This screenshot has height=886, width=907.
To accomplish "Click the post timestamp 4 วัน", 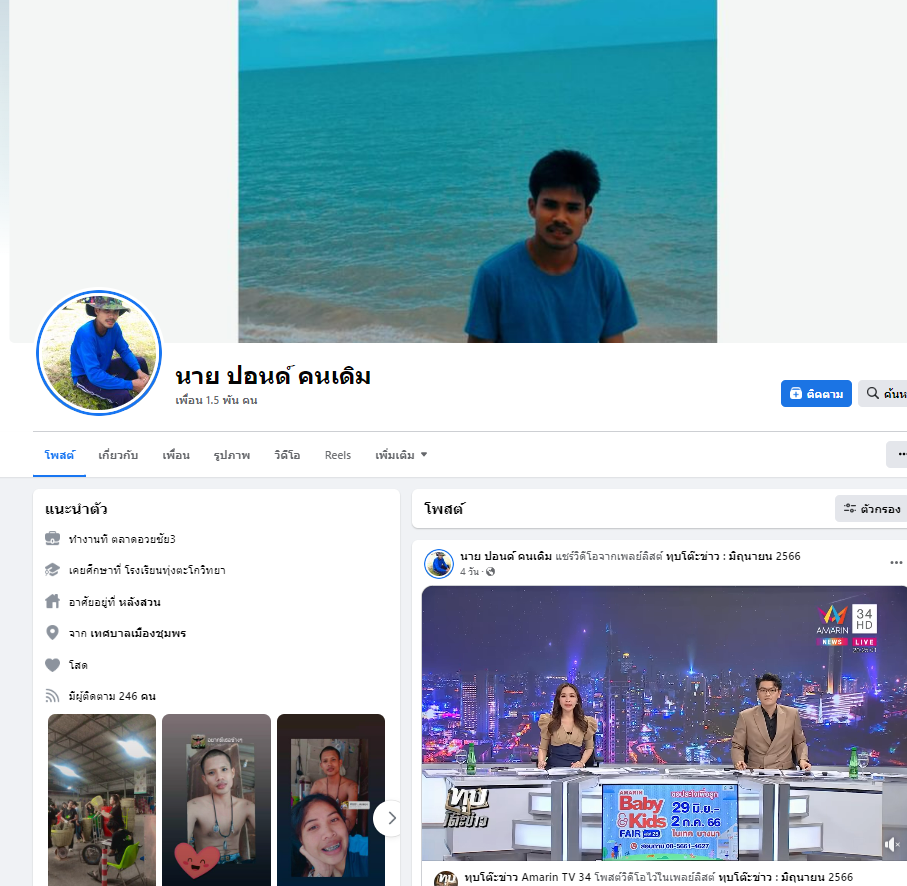I will pos(469,571).
